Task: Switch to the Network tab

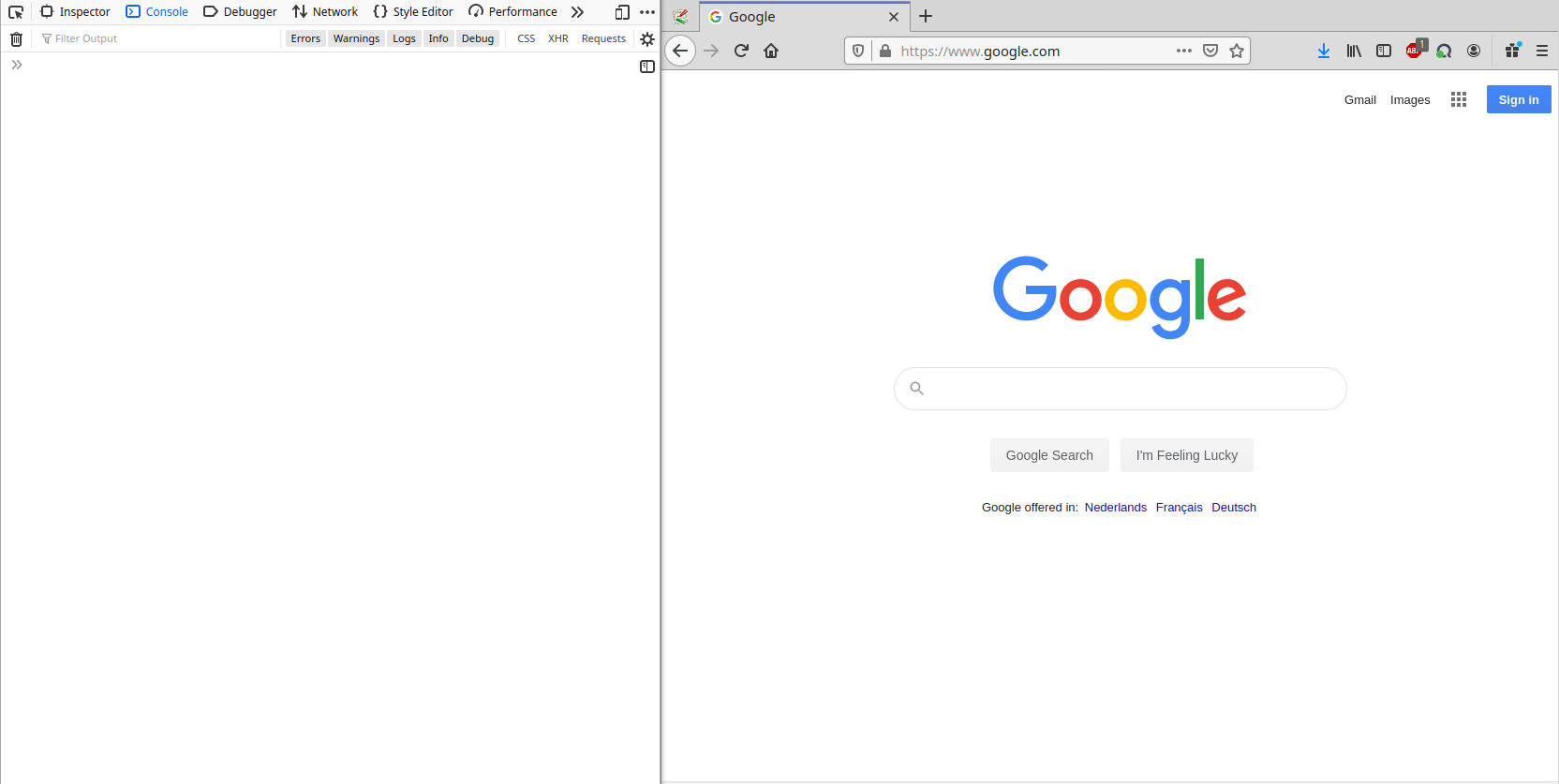Action: [325, 12]
